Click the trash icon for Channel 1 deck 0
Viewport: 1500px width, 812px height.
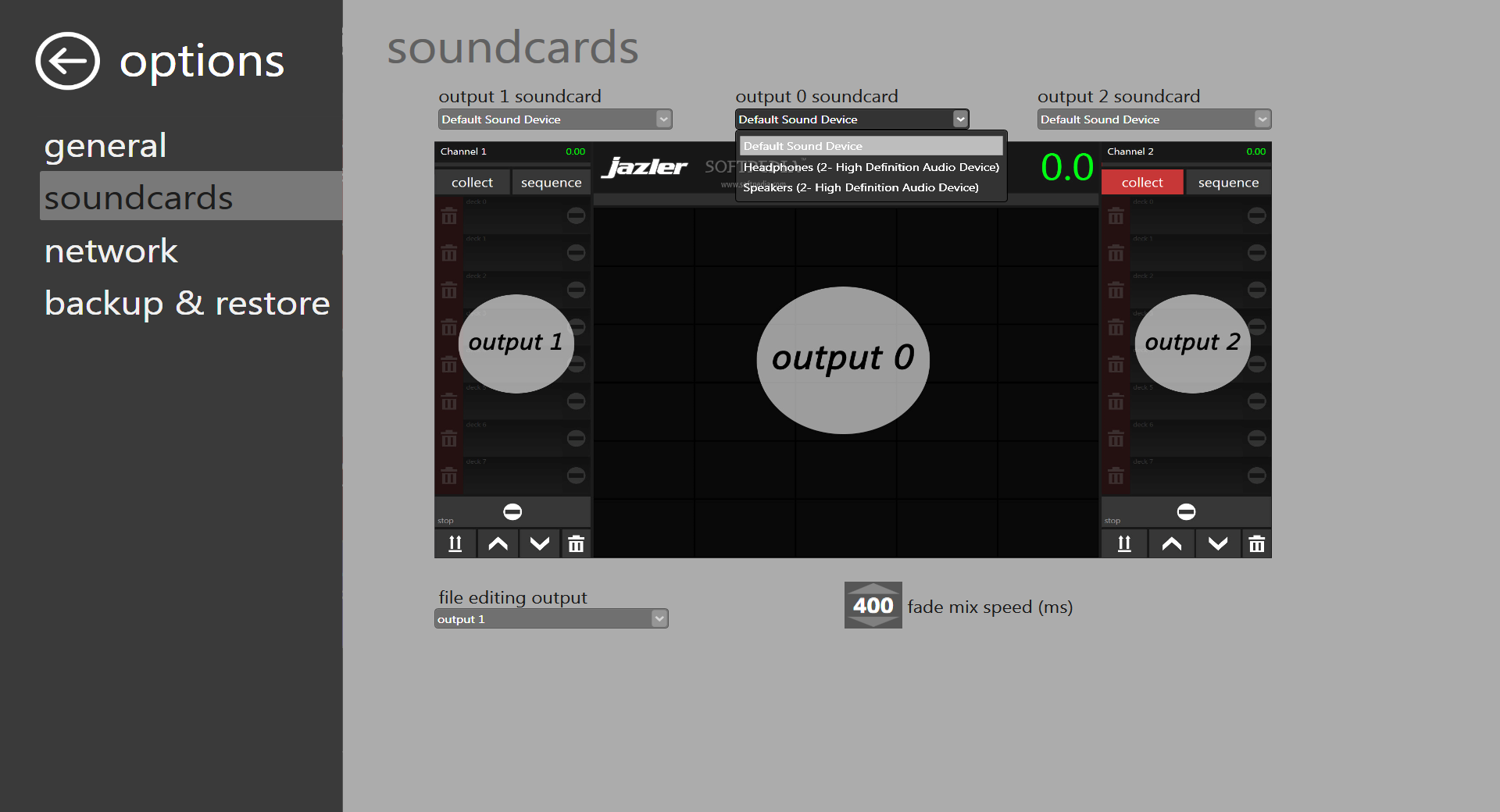point(449,216)
